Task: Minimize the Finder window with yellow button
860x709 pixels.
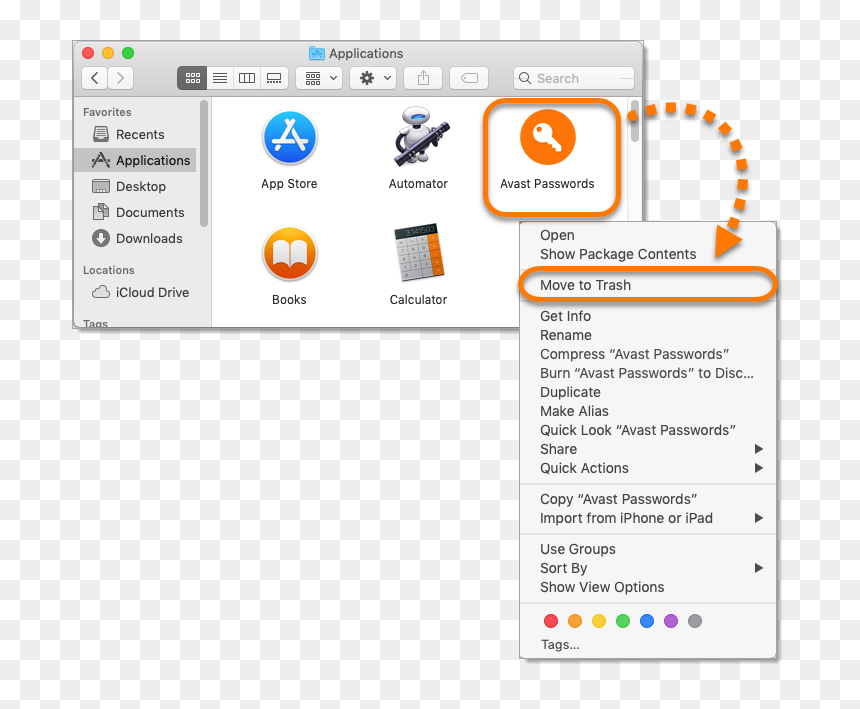Action: (108, 53)
